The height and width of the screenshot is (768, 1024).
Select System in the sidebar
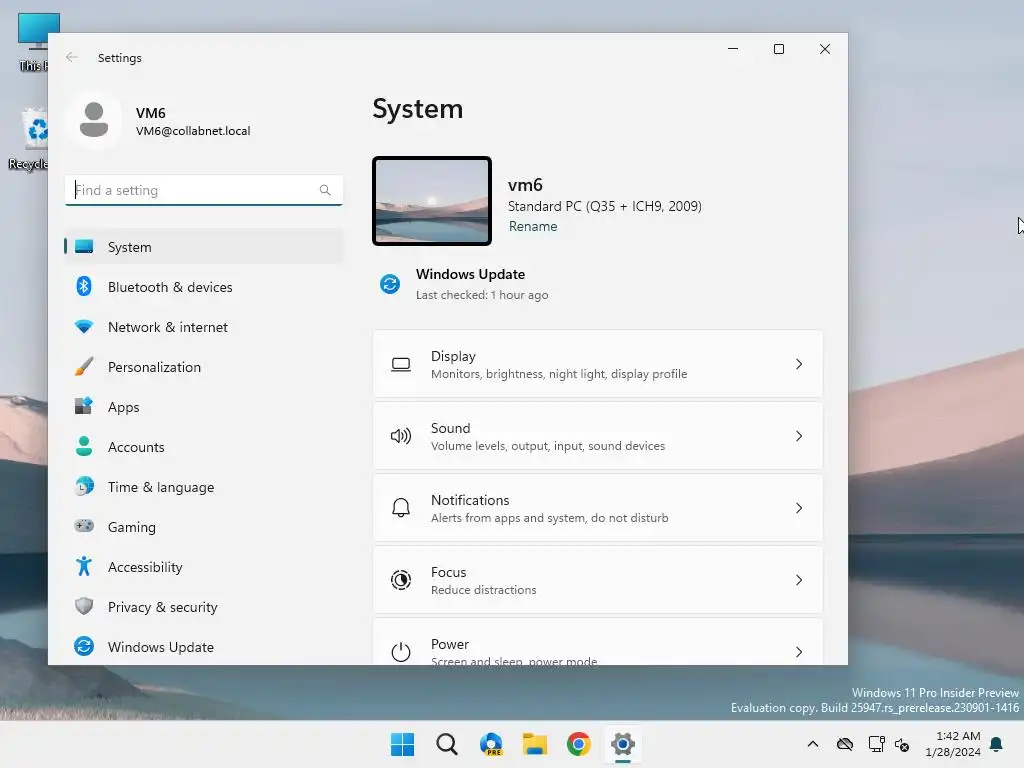click(204, 247)
